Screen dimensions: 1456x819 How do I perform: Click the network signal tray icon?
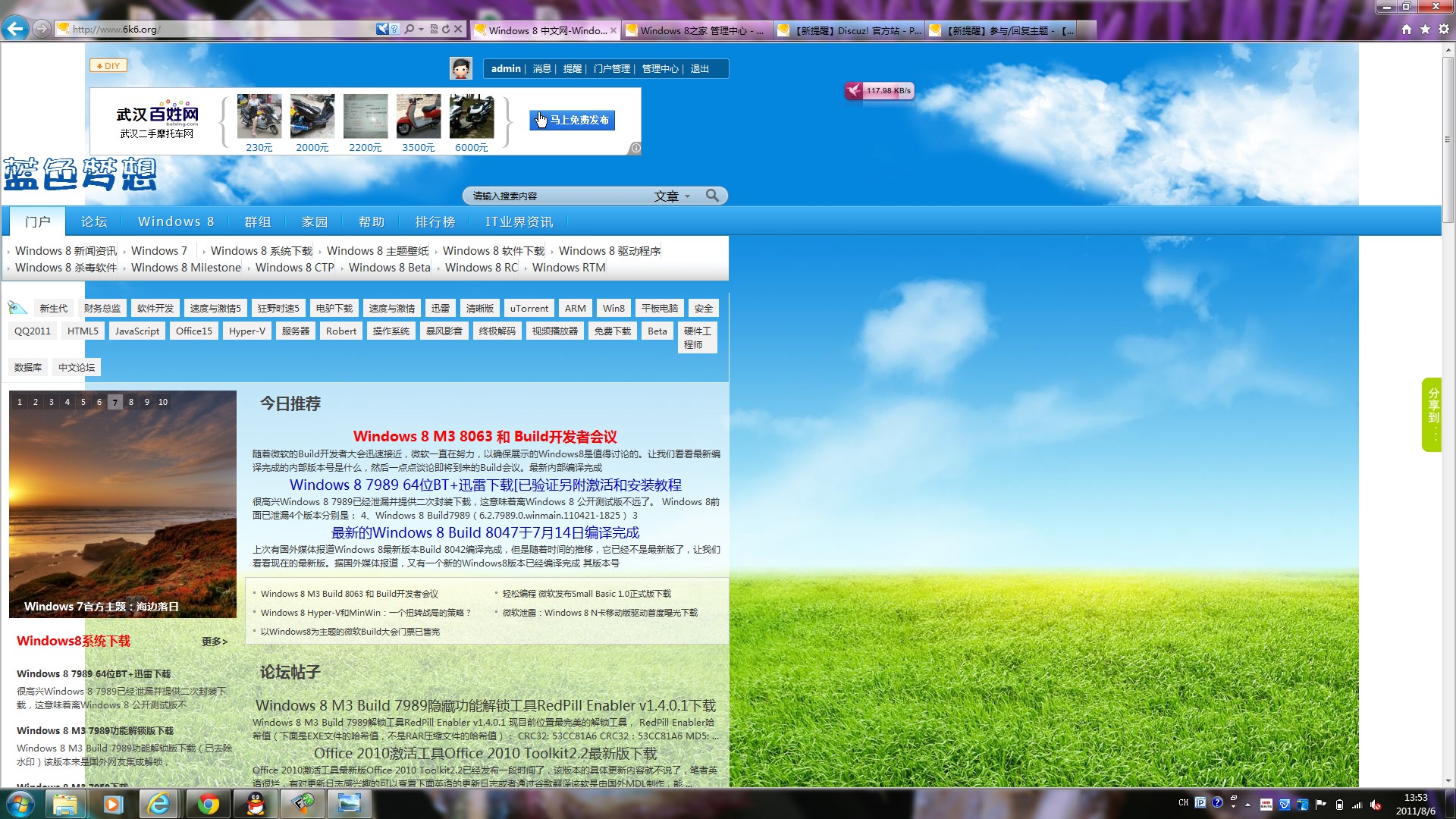pos(1357,804)
